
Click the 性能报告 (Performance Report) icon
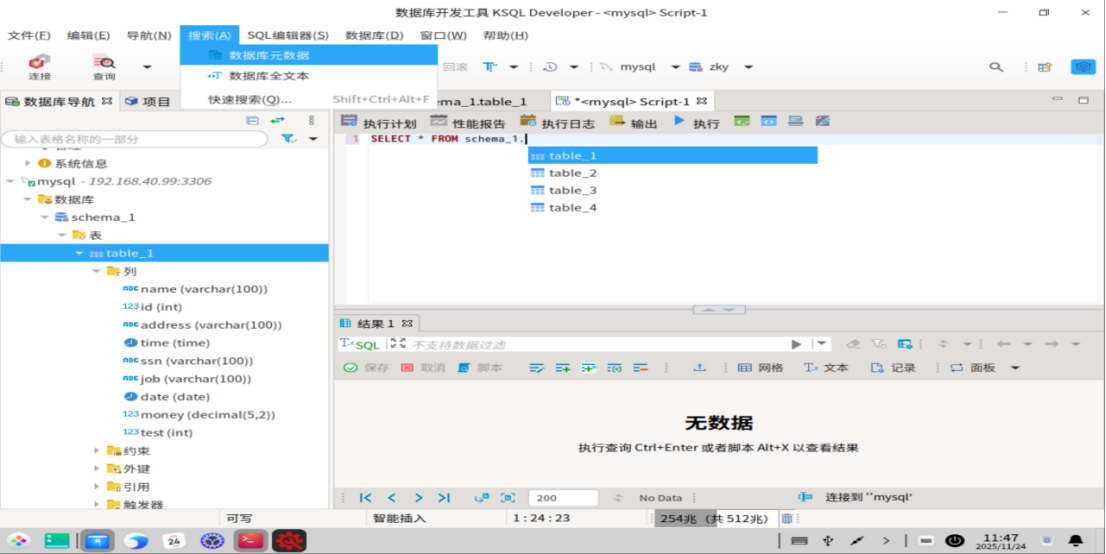[x=439, y=122]
